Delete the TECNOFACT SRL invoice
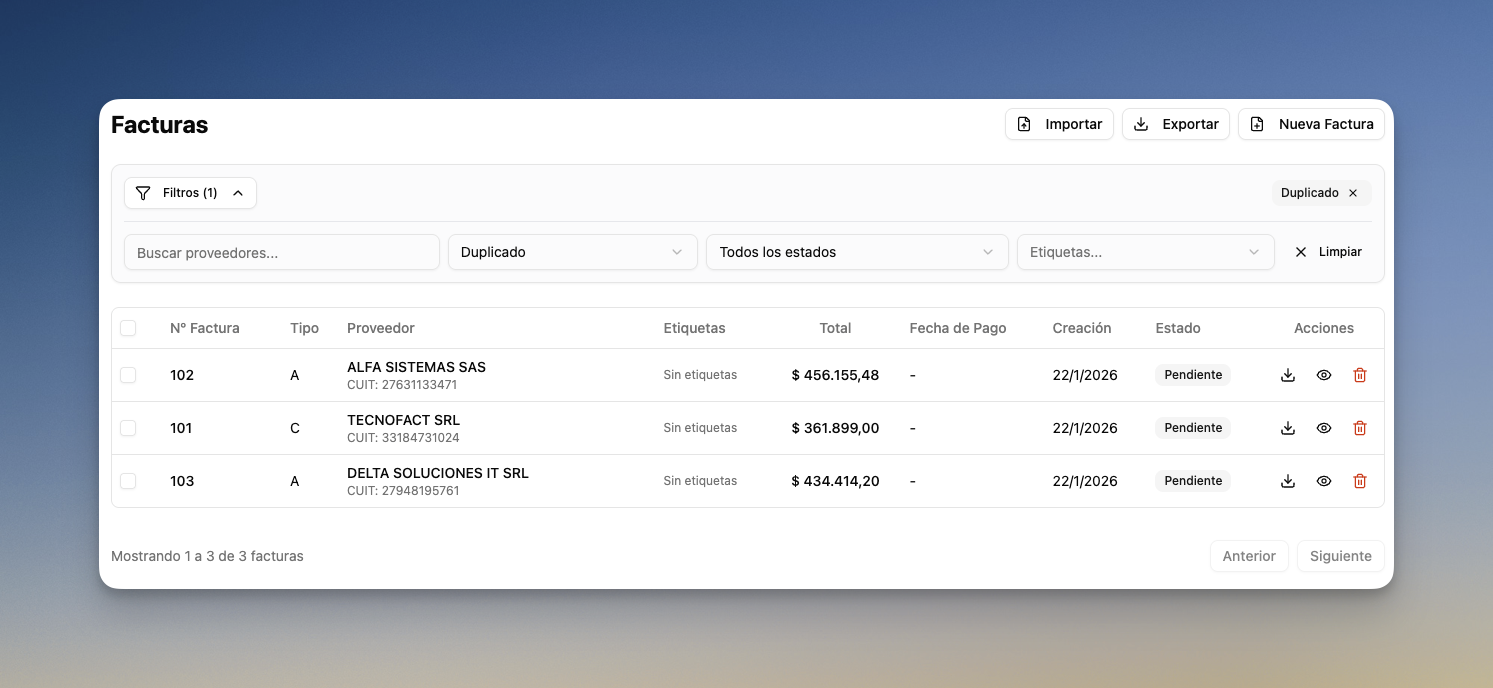The image size is (1493, 688). (x=1360, y=428)
